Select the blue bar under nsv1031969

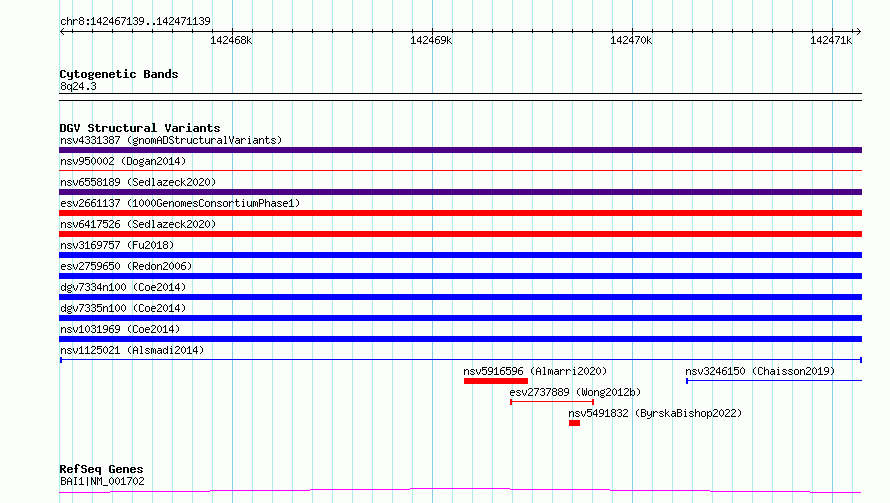(x=460, y=339)
